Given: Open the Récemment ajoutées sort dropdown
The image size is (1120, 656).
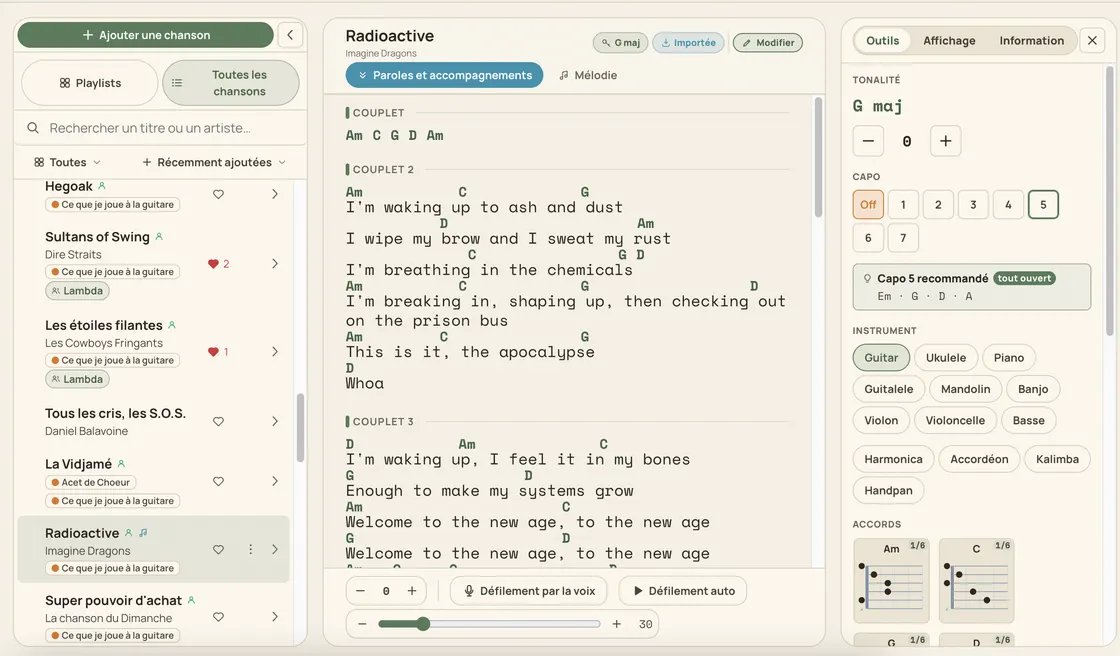Looking at the screenshot, I should point(214,162).
